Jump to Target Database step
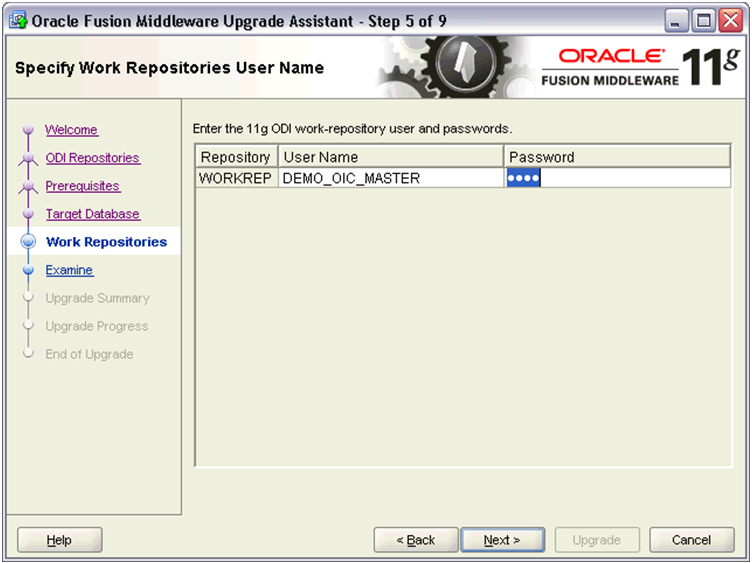Image resolution: width=752 pixels, height=563 pixels. [93, 214]
